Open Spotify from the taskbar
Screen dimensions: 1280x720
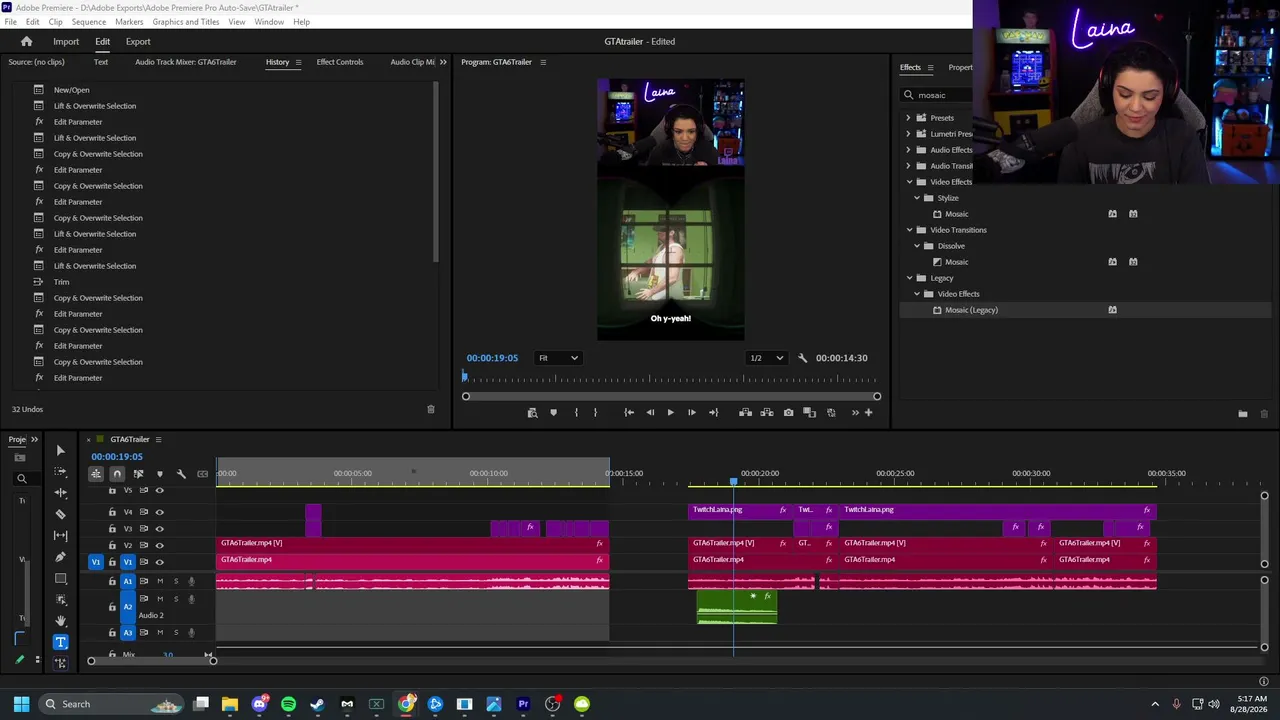coord(288,704)
